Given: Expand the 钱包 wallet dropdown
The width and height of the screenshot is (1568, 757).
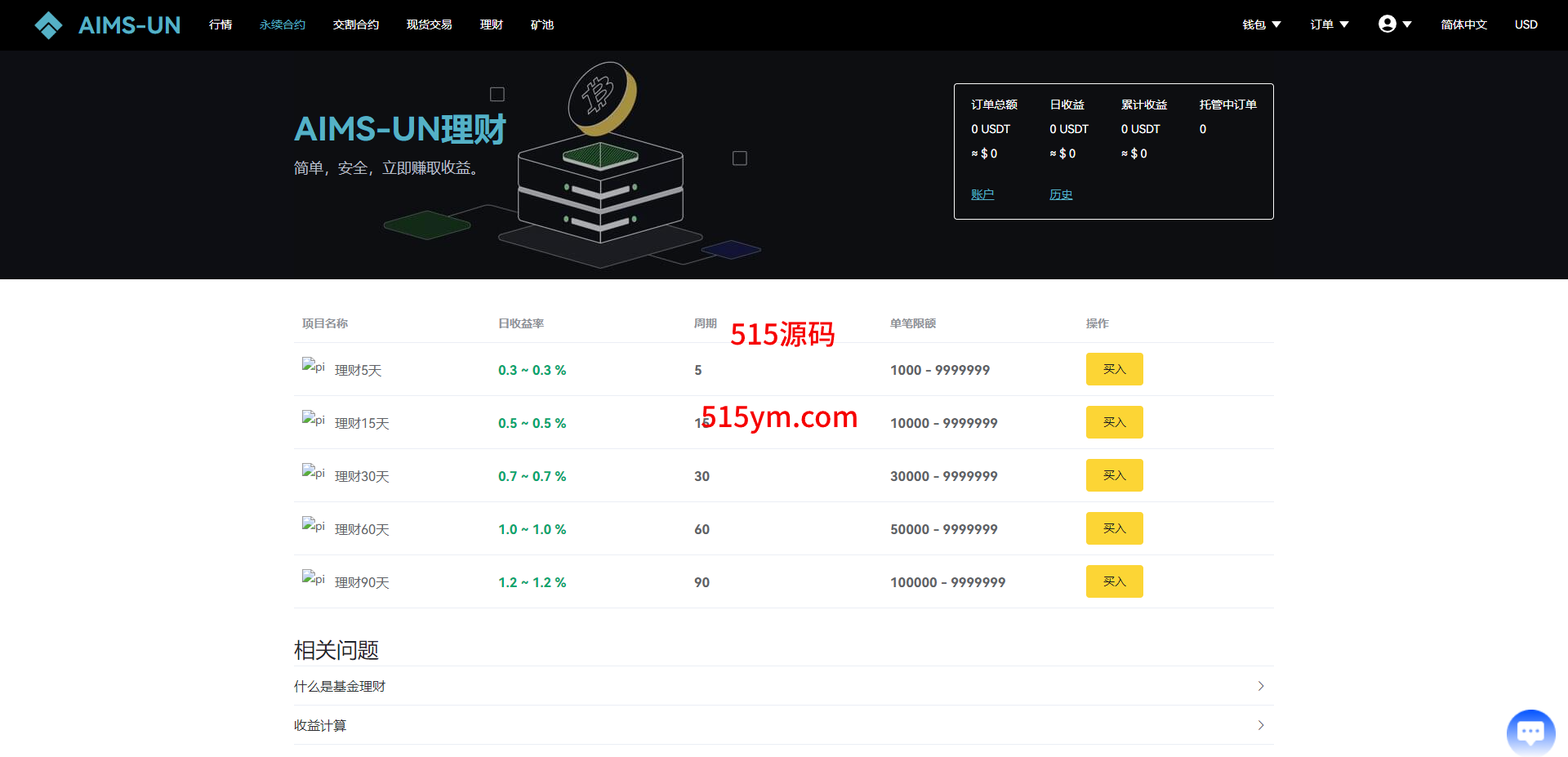Looking at the screenshot, I should pyautogui.click(x=1261, y=24).
